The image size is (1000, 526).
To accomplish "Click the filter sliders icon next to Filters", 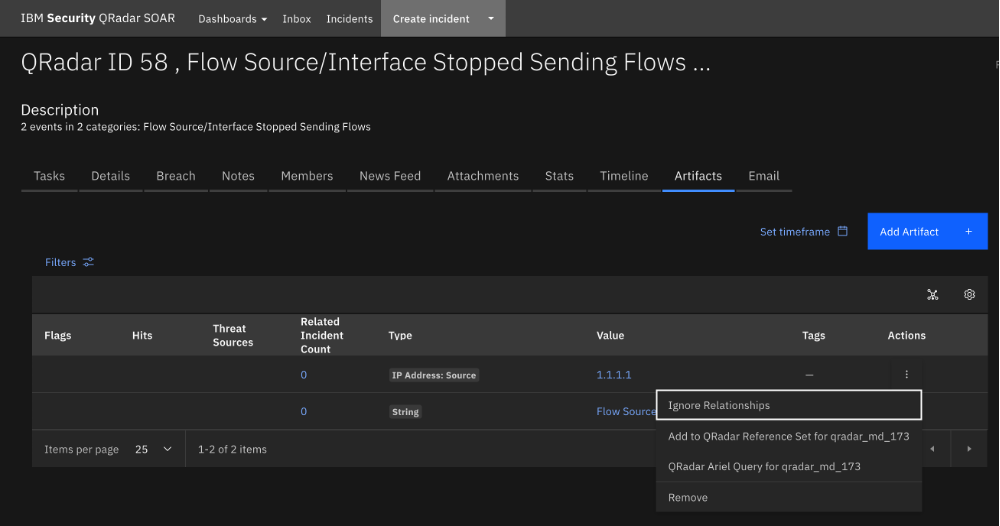I will (88, 262).
